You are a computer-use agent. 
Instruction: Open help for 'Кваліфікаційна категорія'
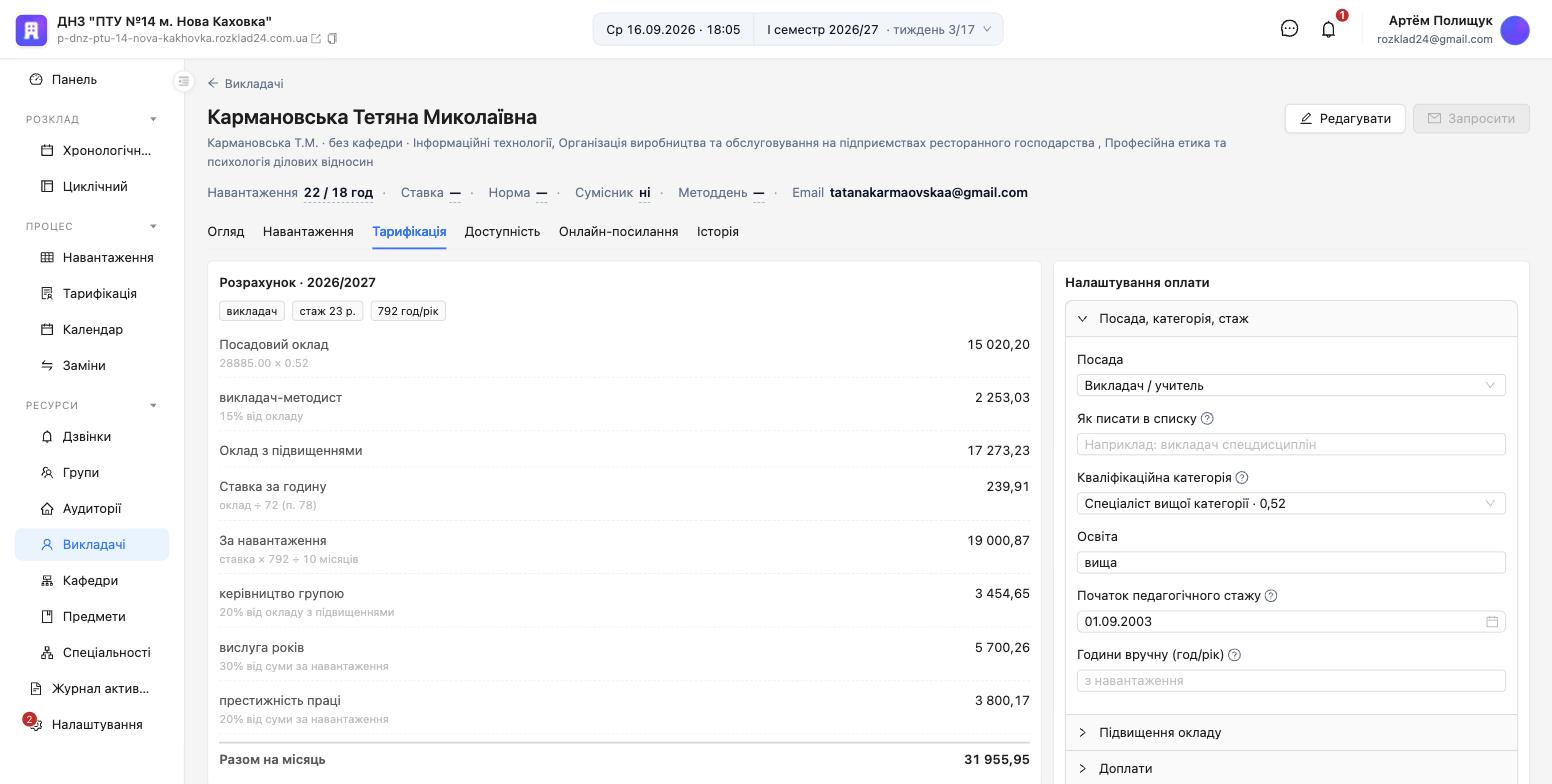click(x=1242, y=478)
